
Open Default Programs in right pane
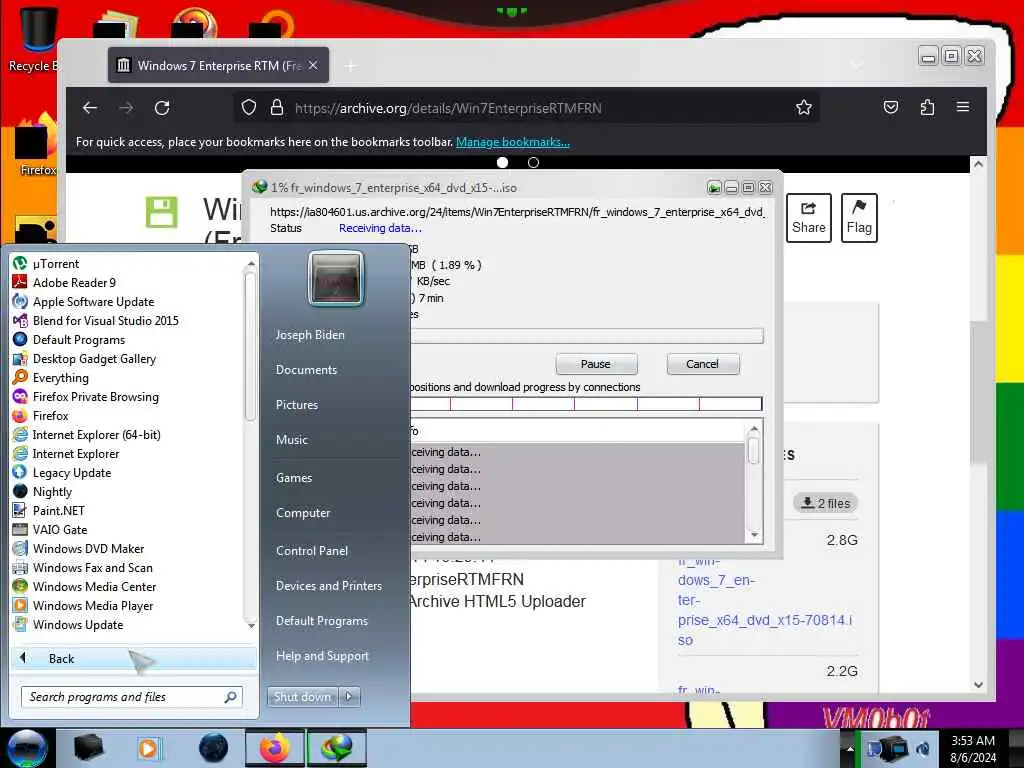(x=321, y=620)
